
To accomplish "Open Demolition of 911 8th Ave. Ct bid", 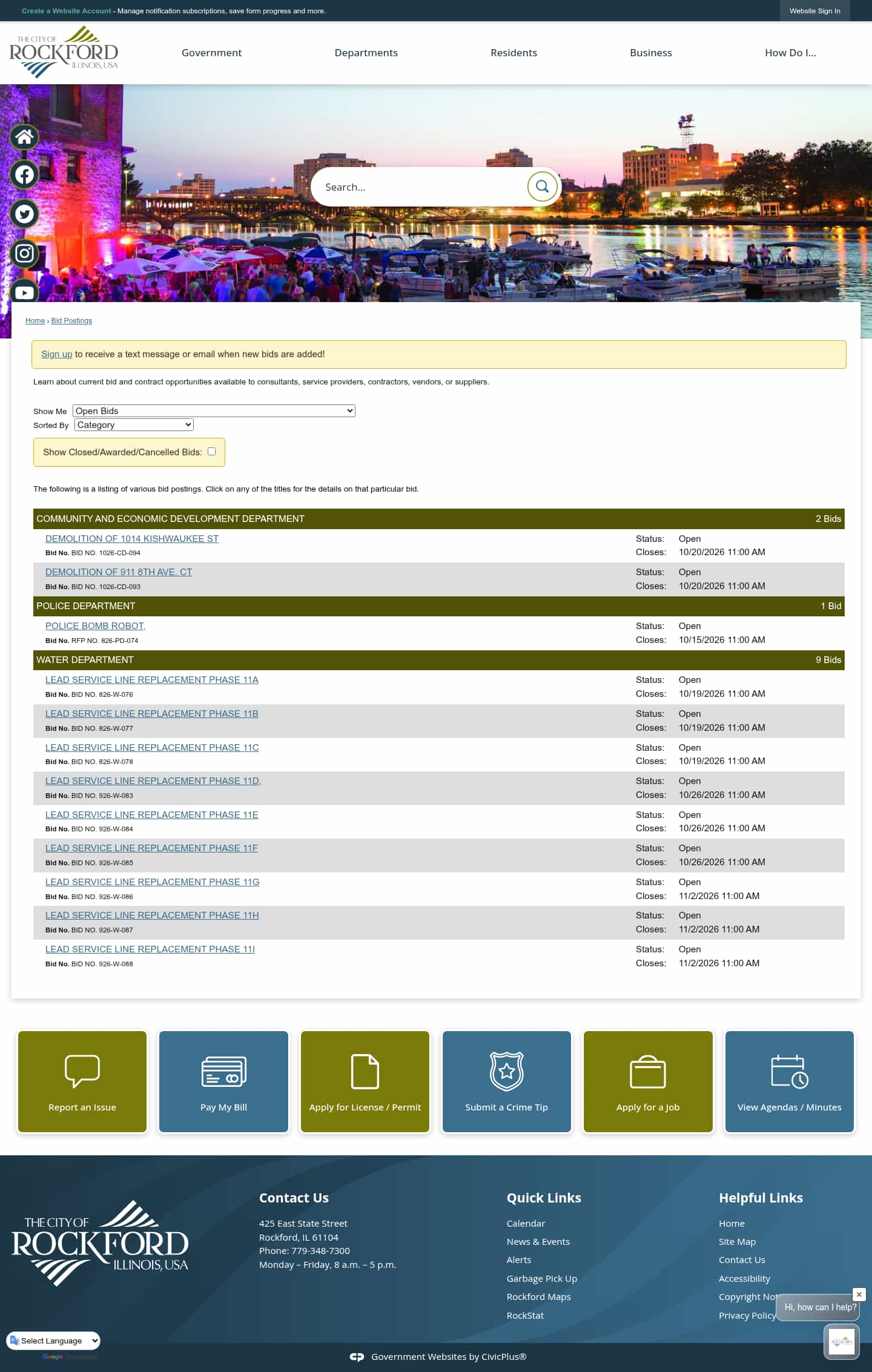I will (119, 572).
